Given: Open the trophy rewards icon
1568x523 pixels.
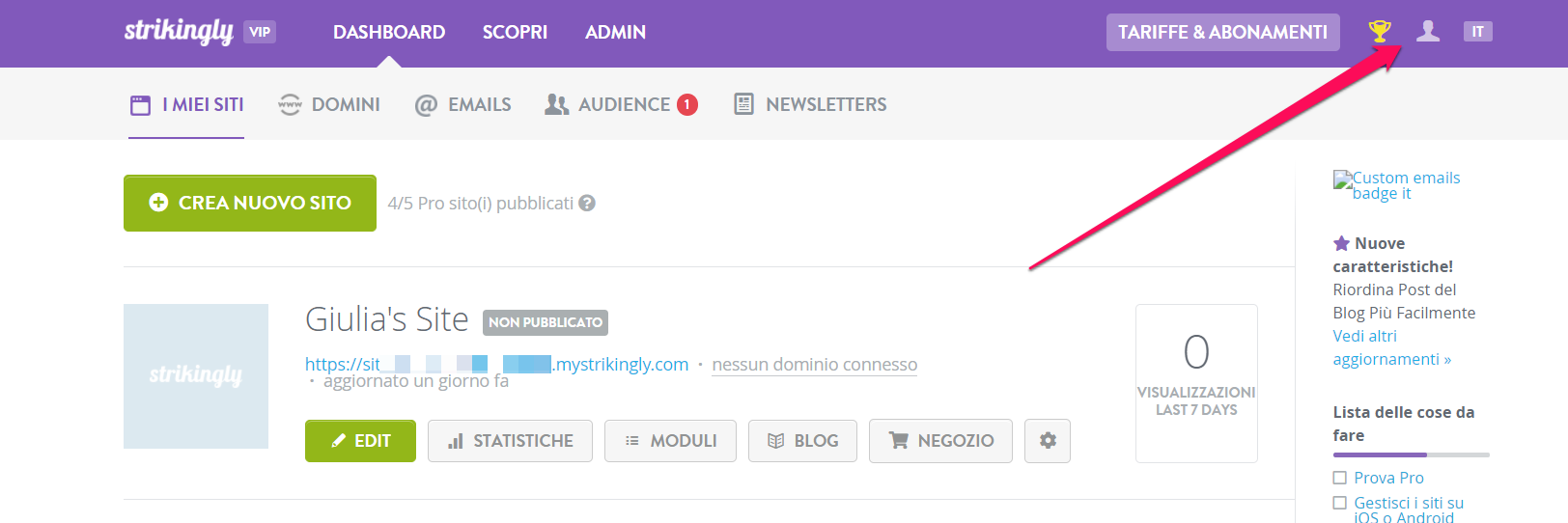Looking at the screenshot, I should 1380,32.
